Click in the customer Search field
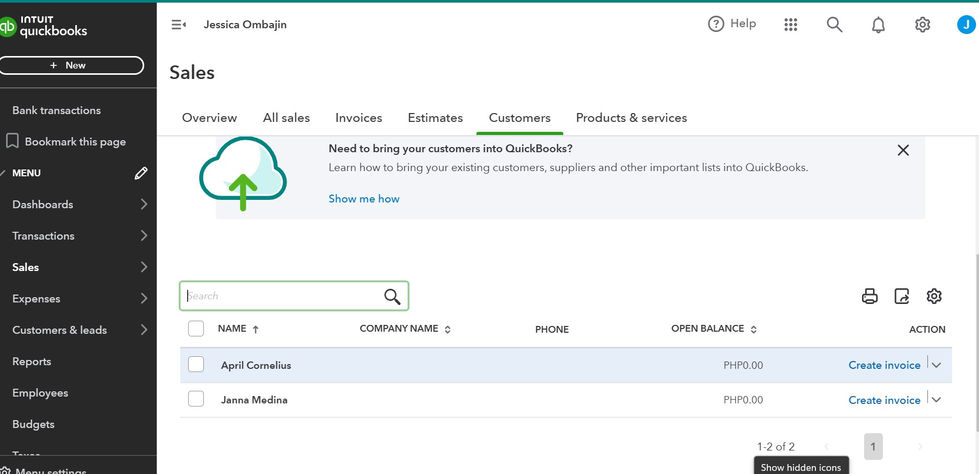Viewport: 979px width, 474px height. click(294, 296)
